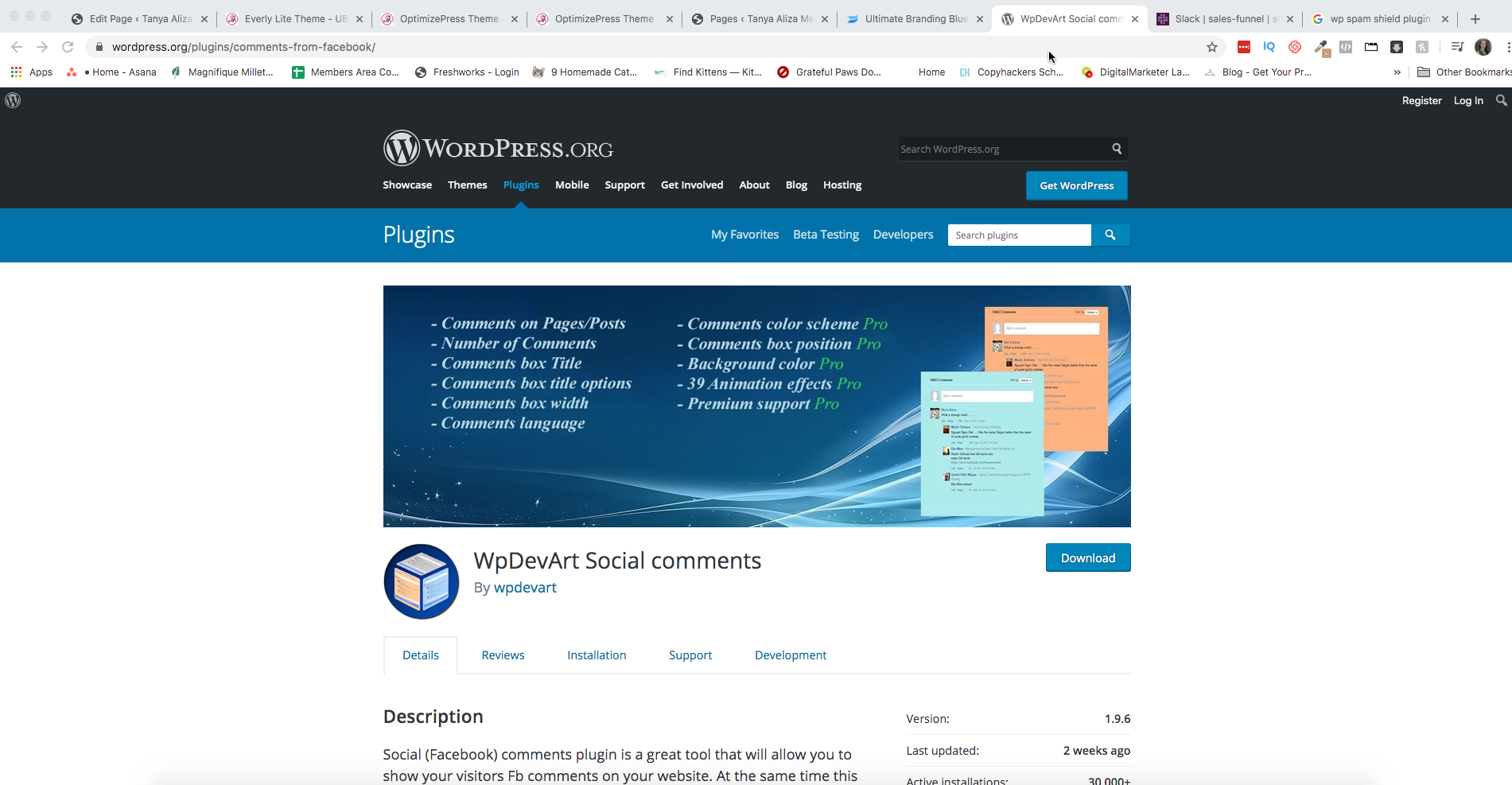Open the Reviews tab
Viewport: 1512px width, 785px height.
[x=503, y=655]
